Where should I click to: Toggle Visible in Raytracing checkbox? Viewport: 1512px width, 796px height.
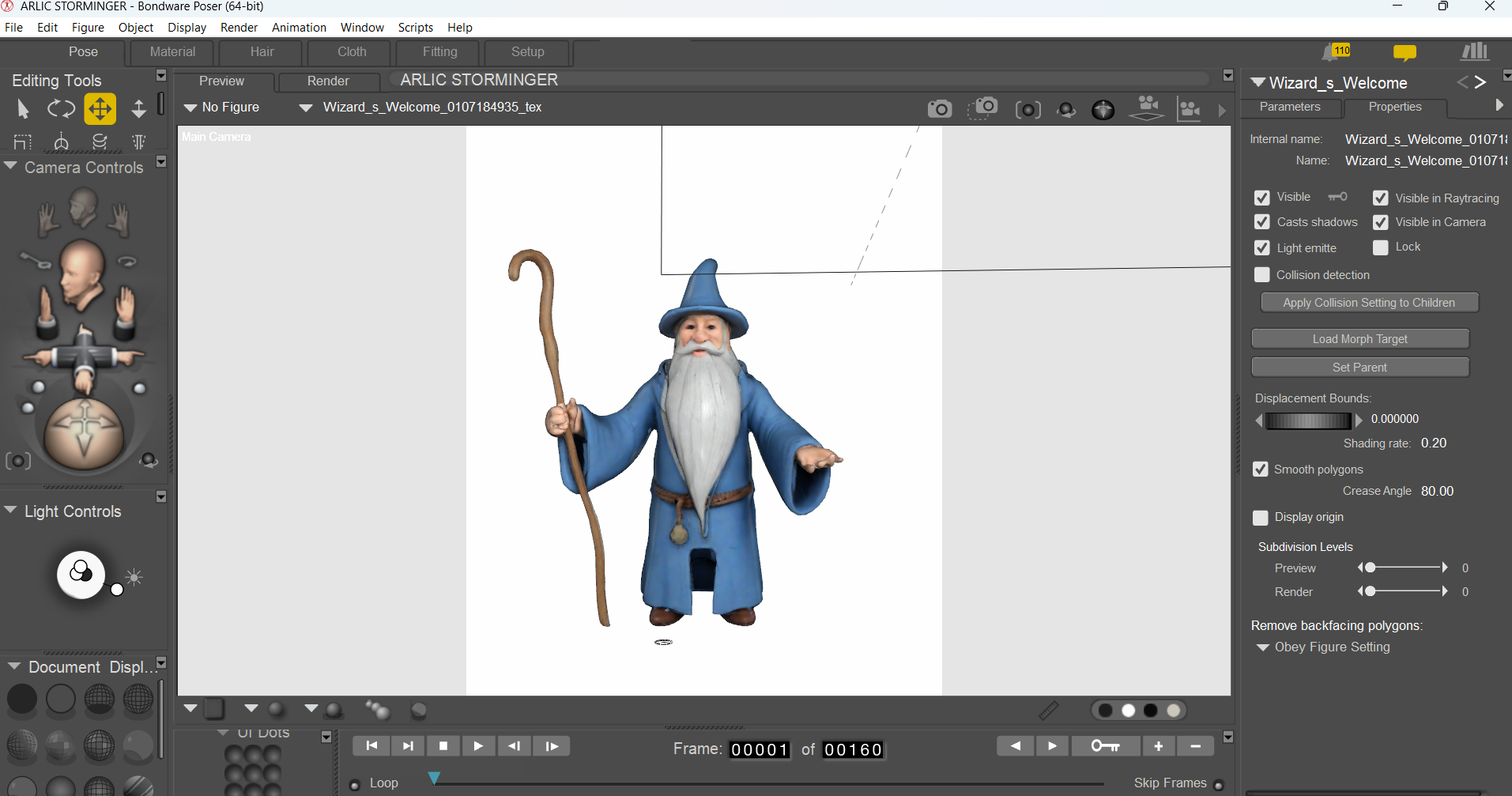1381,198
